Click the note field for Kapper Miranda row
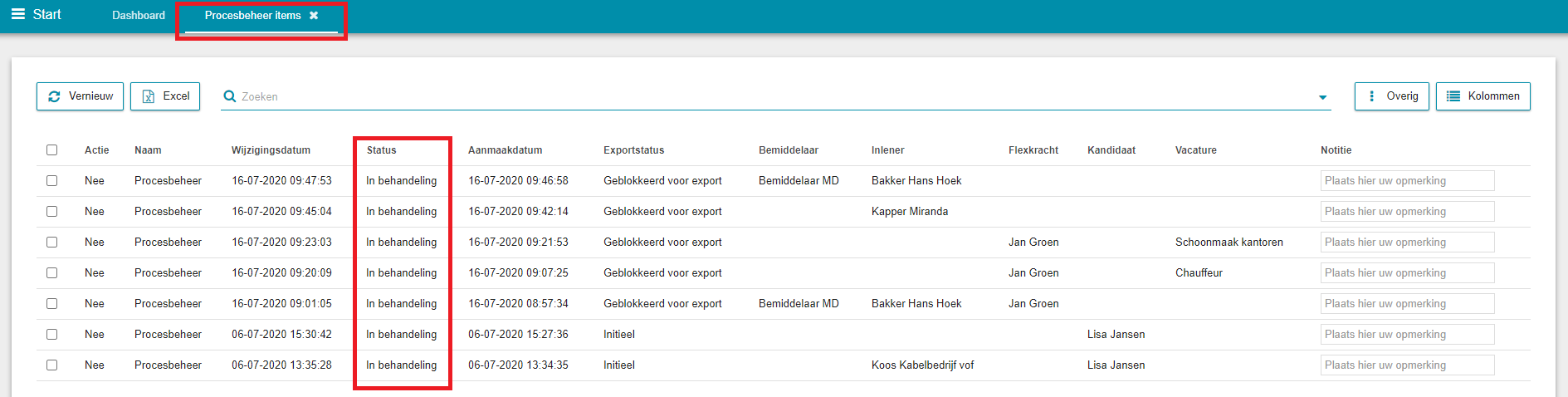This screenshot has height=397, width=1568. point(1407,212)
